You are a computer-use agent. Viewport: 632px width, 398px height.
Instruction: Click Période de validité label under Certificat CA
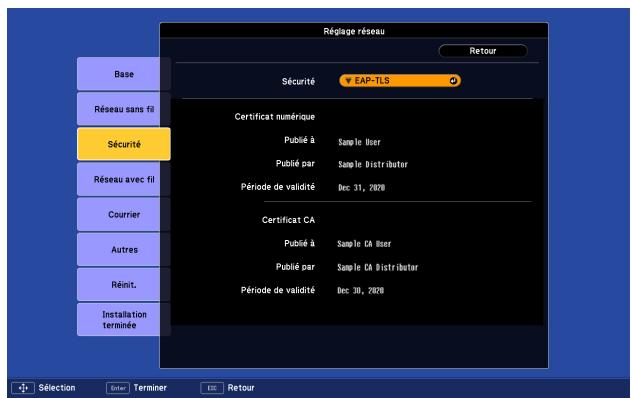click(x=278, y=290)
